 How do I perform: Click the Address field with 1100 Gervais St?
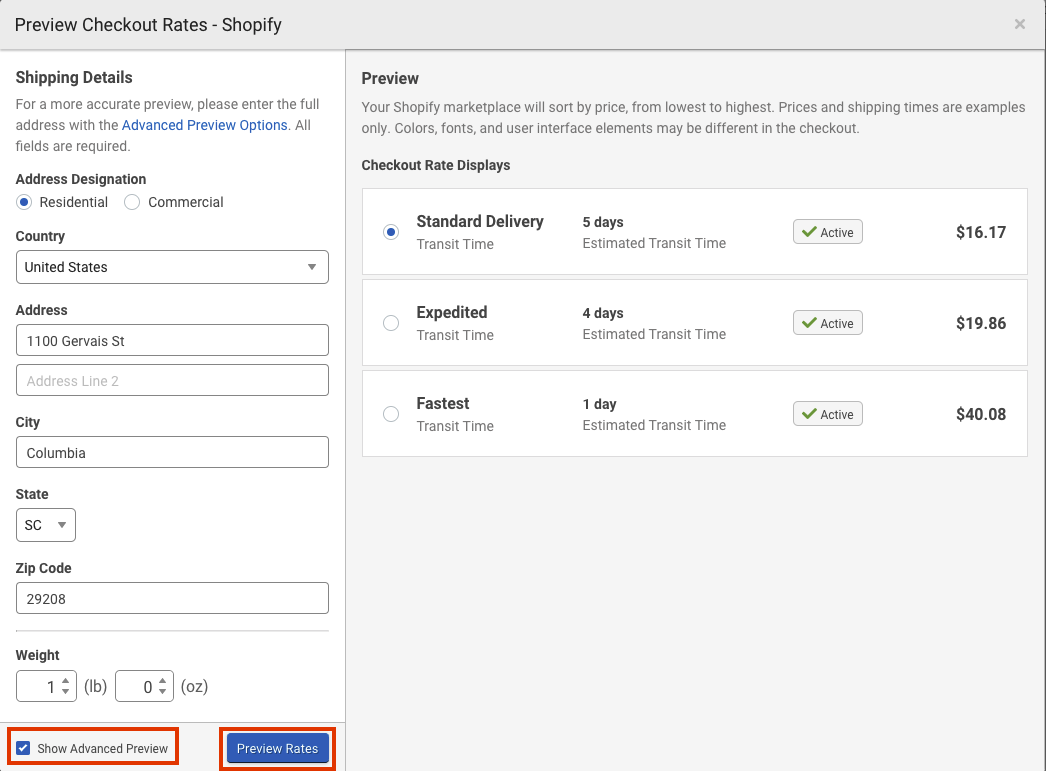[172, 341]
